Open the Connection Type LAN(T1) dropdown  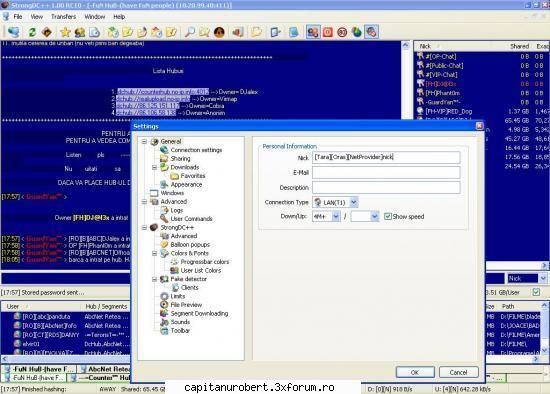click(354, 202)
